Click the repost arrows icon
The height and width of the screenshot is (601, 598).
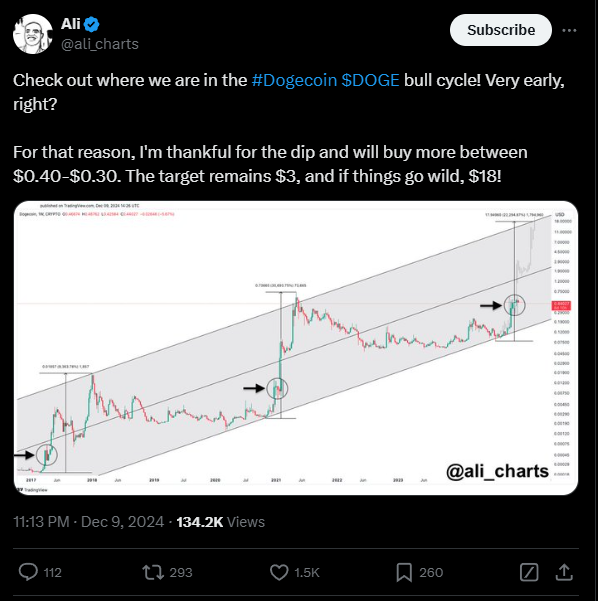tap(153, 573)
